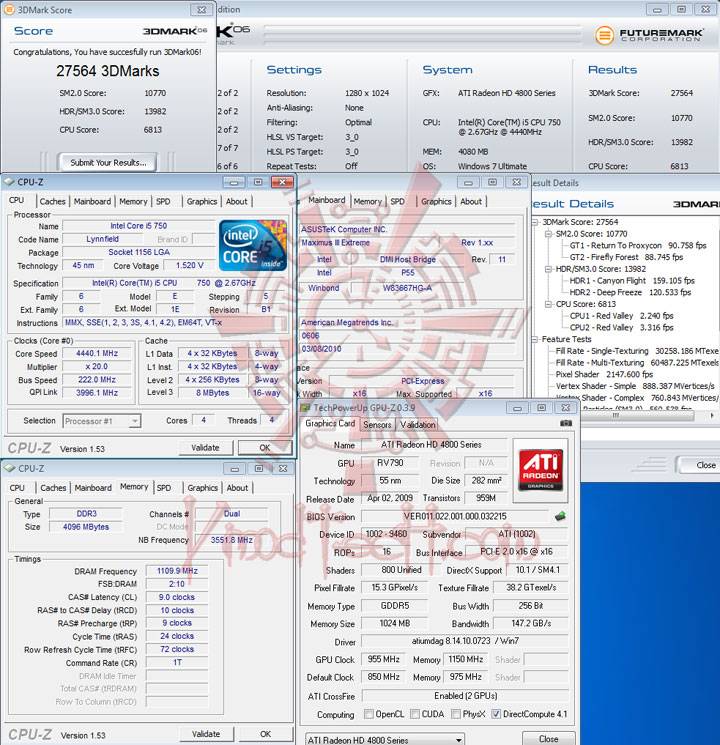The image size is (720, 745).
Task: Click the DRAM Frequency 1109.9 MHz value
Action: pyautogui.click(x=177, y=571)
